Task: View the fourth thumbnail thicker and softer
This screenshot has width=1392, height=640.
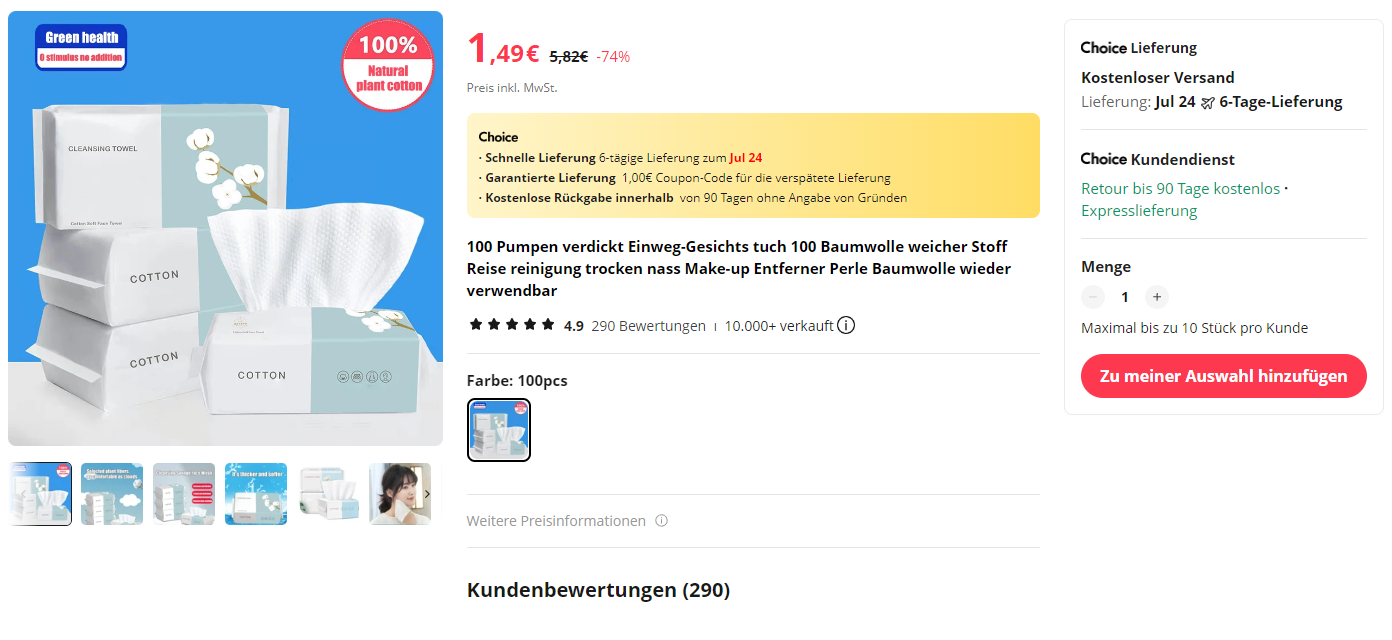Action: 256,494
